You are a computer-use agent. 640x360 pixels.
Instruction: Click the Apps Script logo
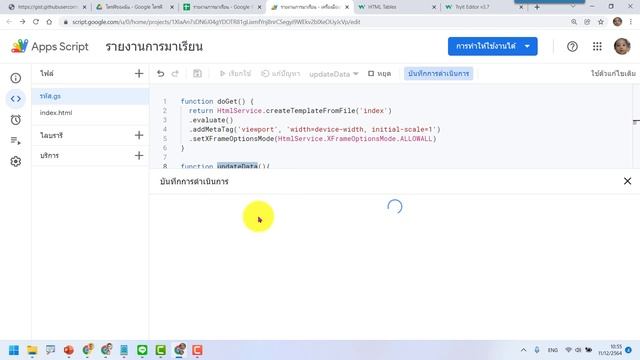tap(49, 47)
